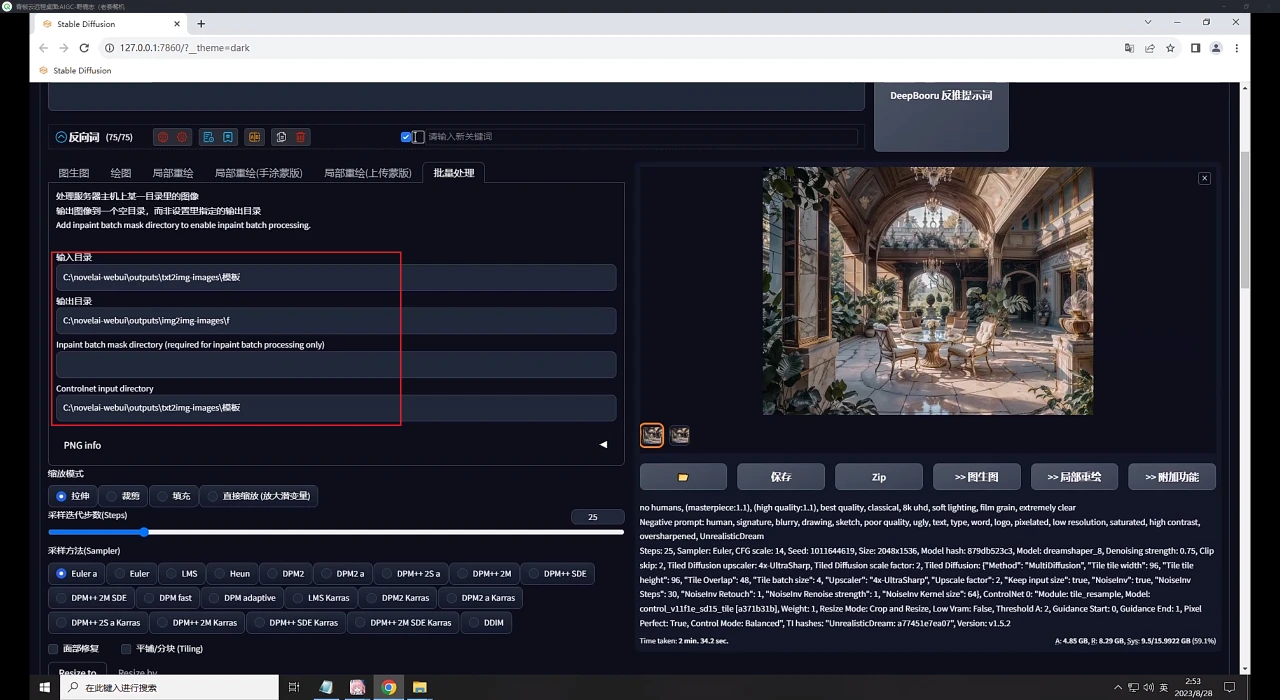Open the browser side panel

pyautogui.click(x=1195, y=48)
